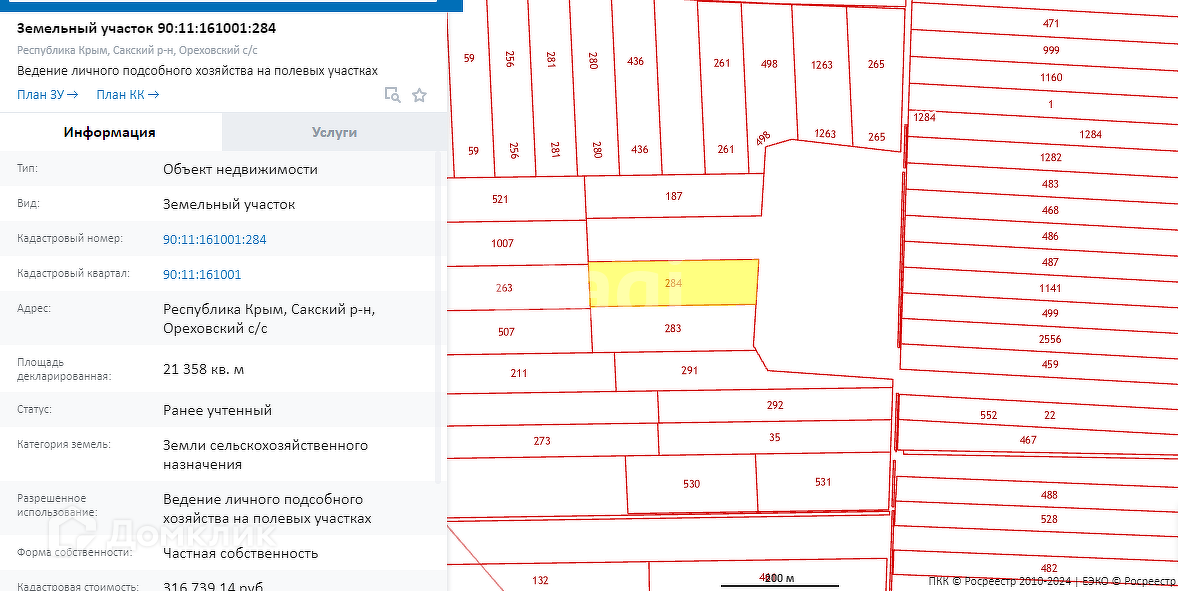1178x591 pixels.
Task: Select parcel 273 on the map
Action: tap(542, 441)
